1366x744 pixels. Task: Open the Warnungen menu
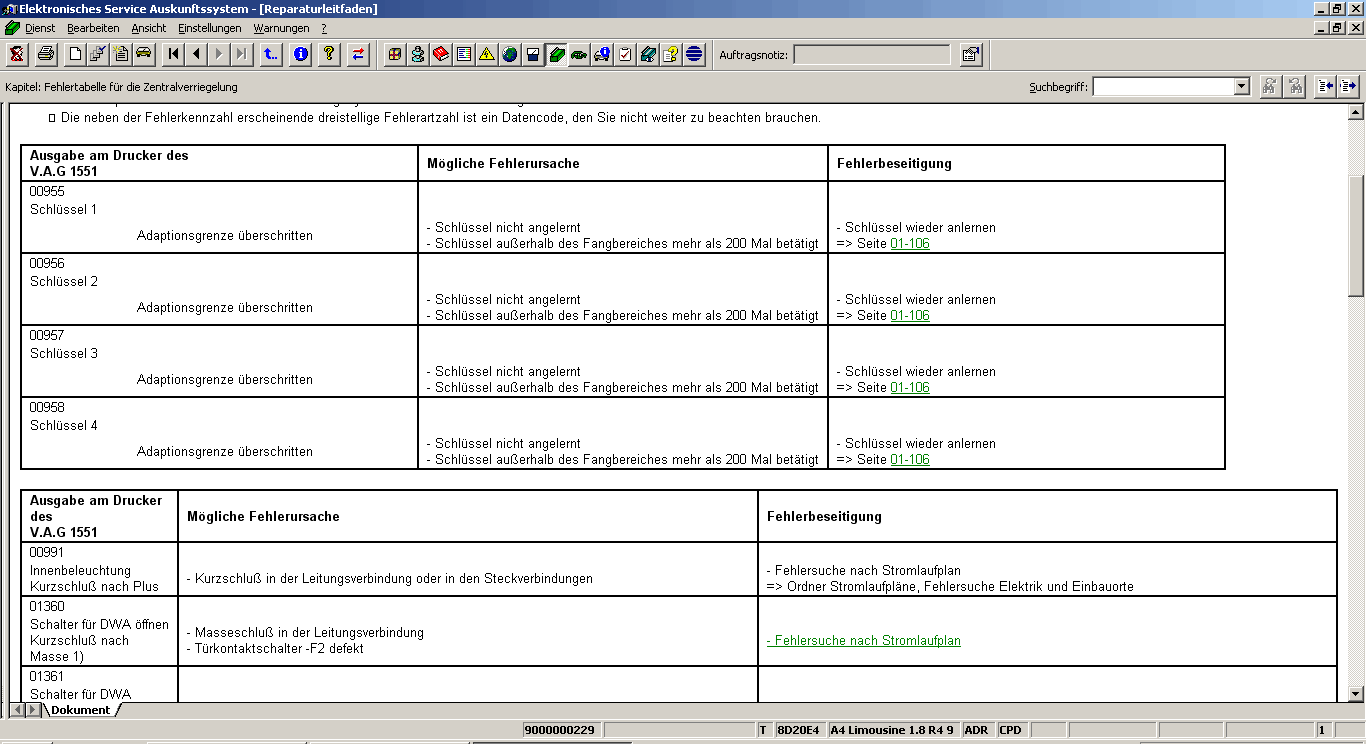[281, 28]
